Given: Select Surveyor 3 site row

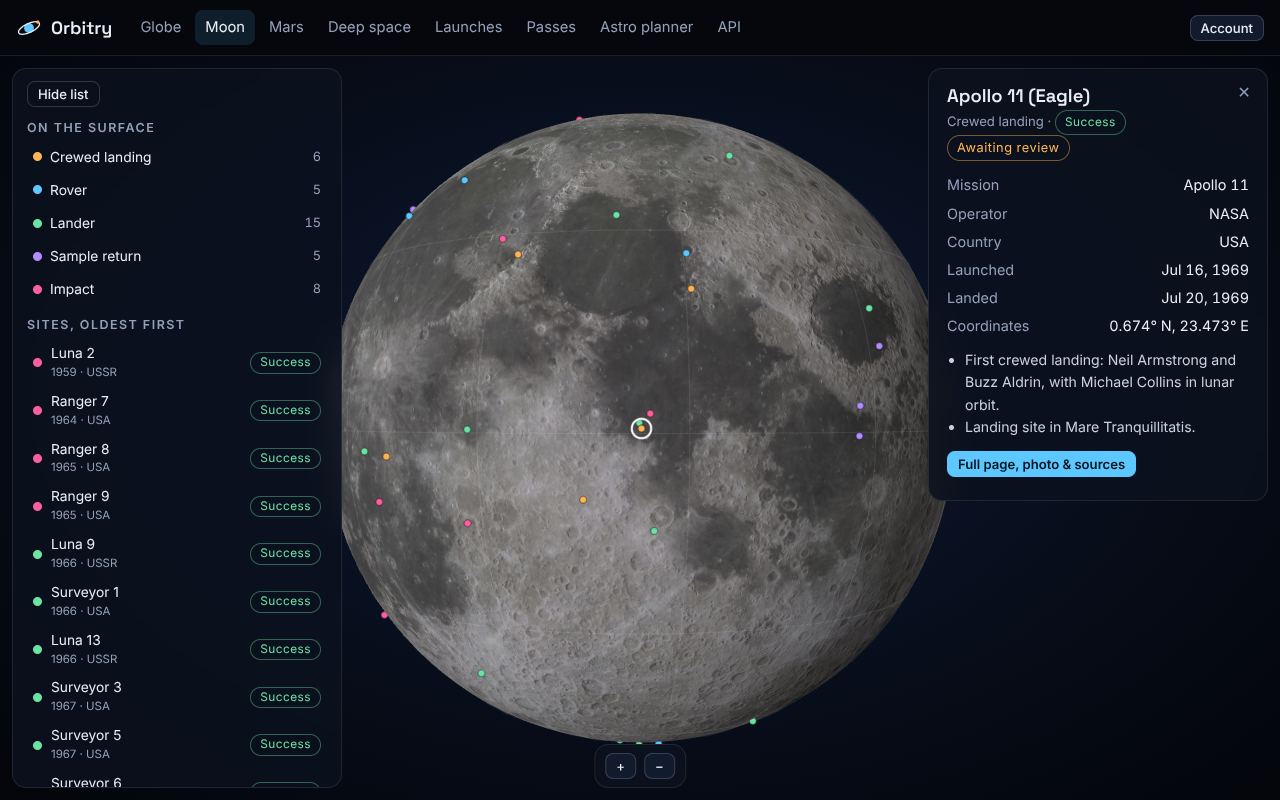Looking at the screenshot, I should (177, 696).
